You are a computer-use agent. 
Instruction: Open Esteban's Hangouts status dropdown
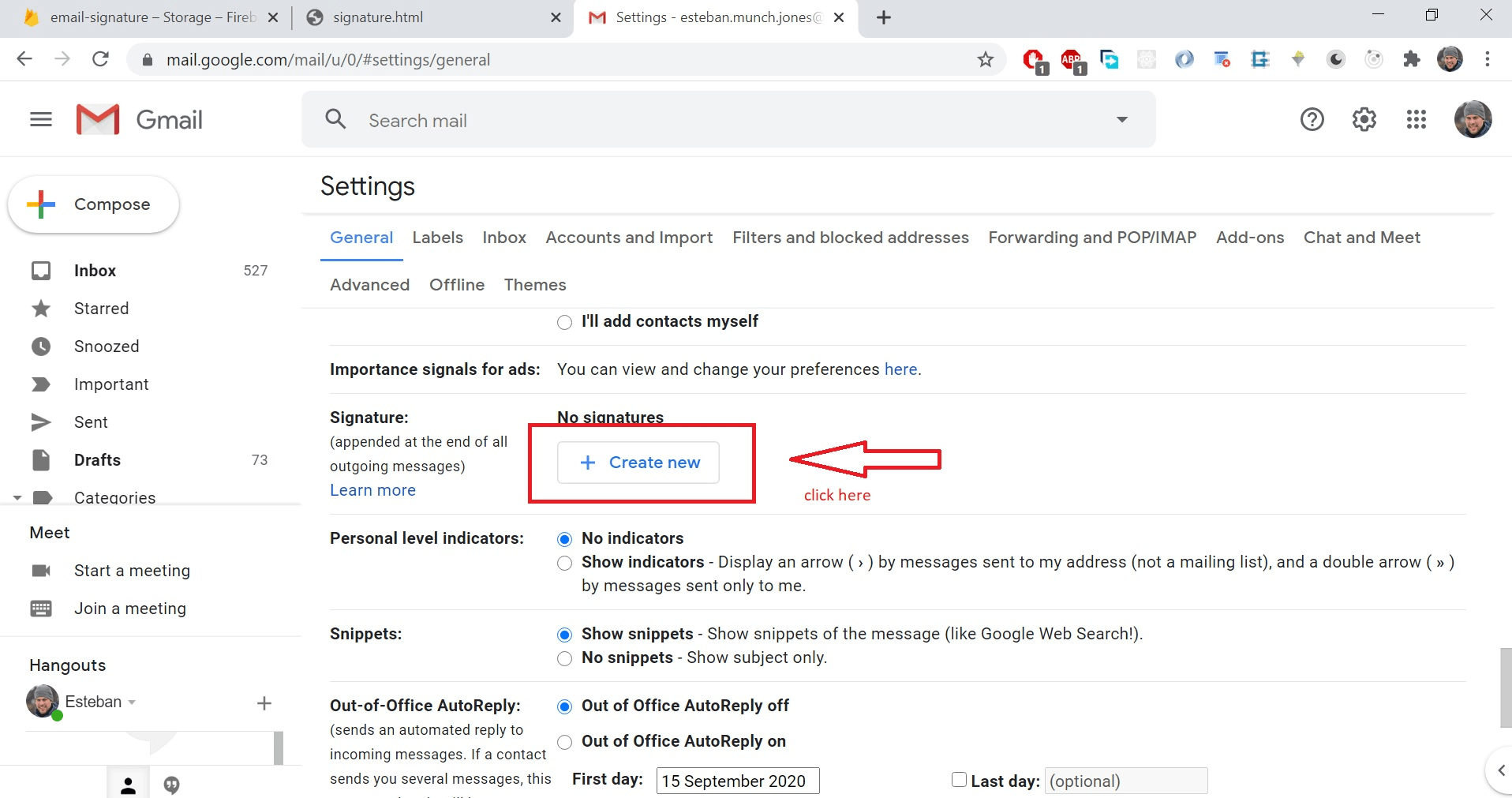(x=132, y=702)
